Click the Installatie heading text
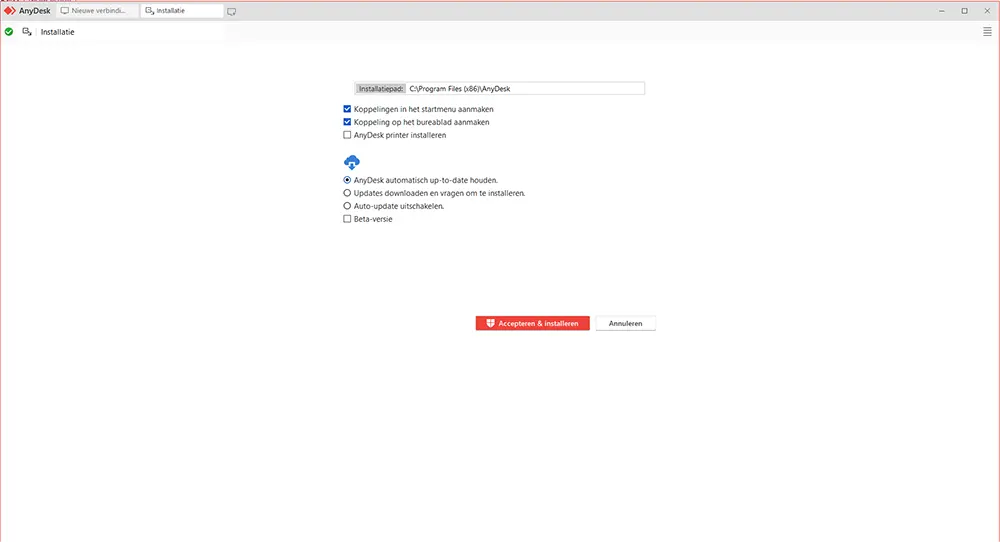The image size is (1000, 542). click(x=57, y=32)
